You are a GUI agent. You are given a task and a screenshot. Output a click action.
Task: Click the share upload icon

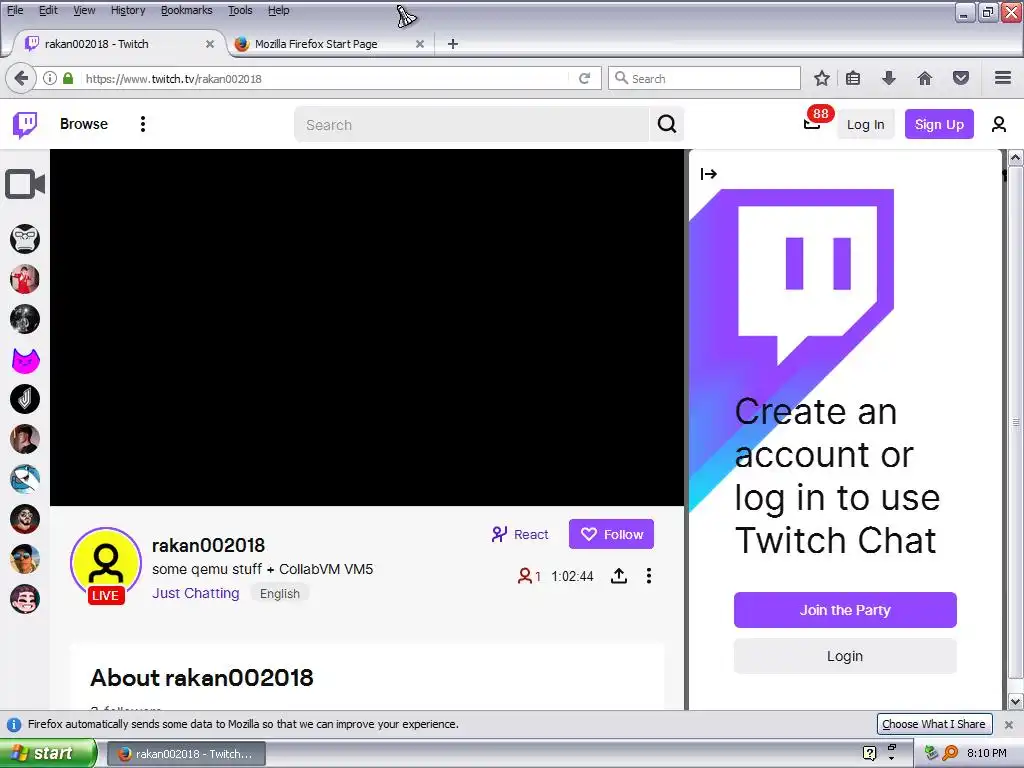pos(619,576)
